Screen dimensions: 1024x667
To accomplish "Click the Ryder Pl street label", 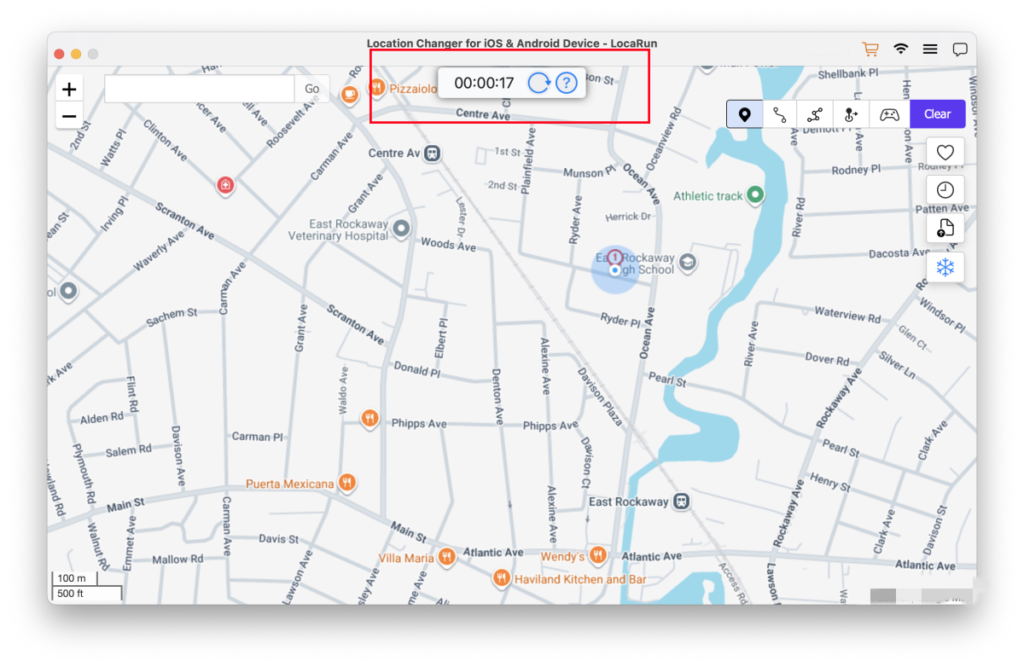I will (x=620, y=319).
